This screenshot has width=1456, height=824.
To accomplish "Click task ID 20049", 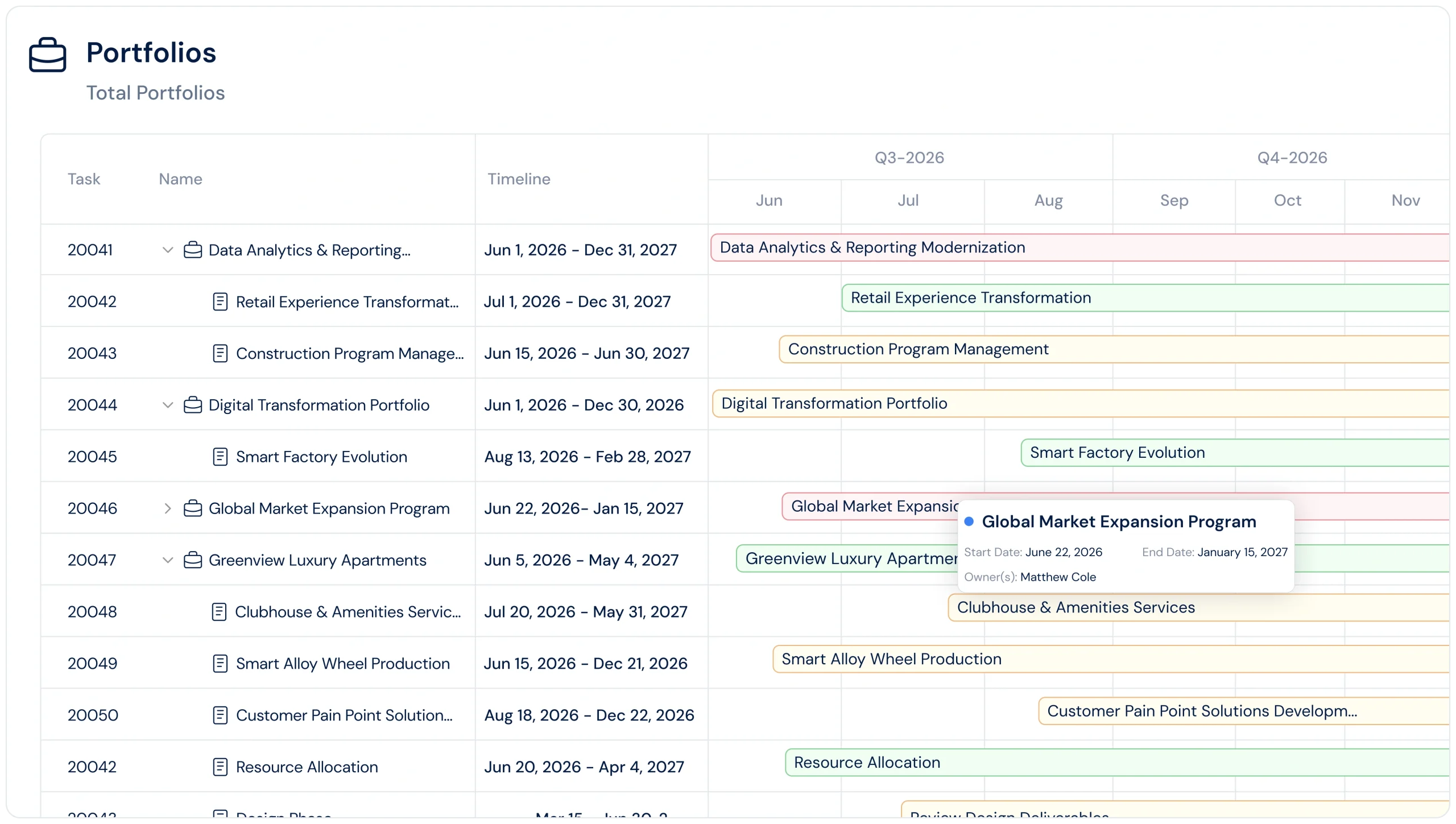I will tap(92, 664).
